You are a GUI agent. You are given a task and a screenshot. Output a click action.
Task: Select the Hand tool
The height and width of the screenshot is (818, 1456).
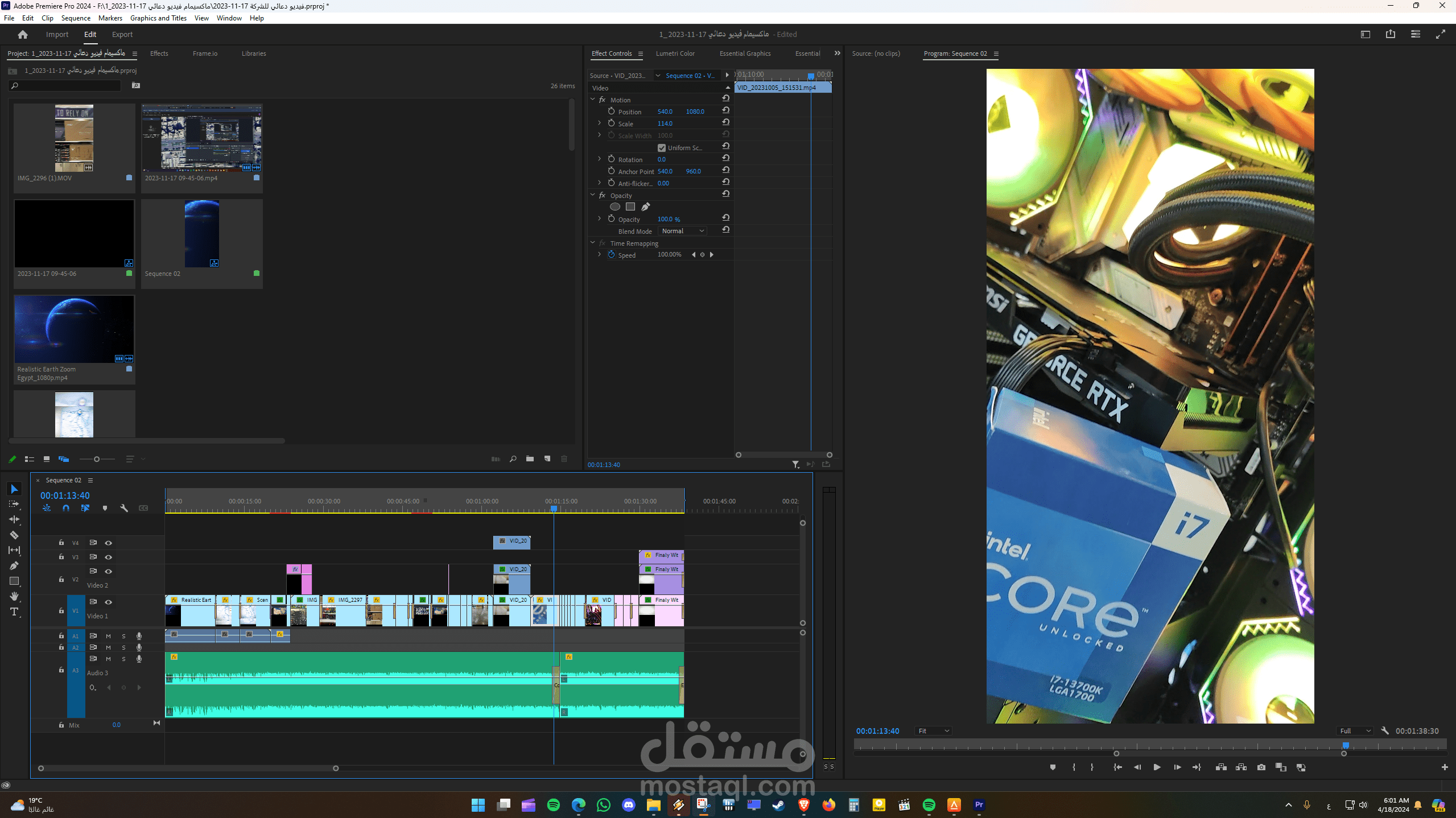click(x=14, y=596)
